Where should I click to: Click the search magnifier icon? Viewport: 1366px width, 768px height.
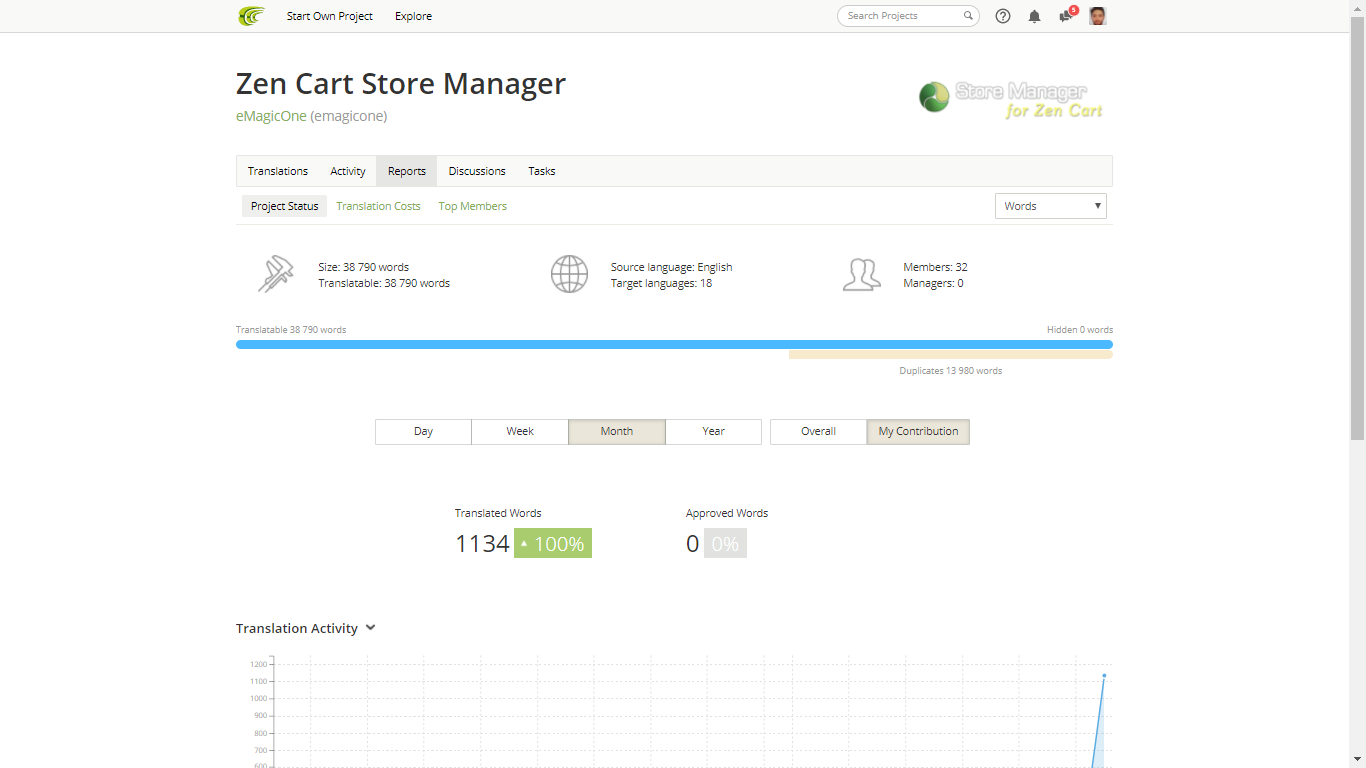pos(968,16)
